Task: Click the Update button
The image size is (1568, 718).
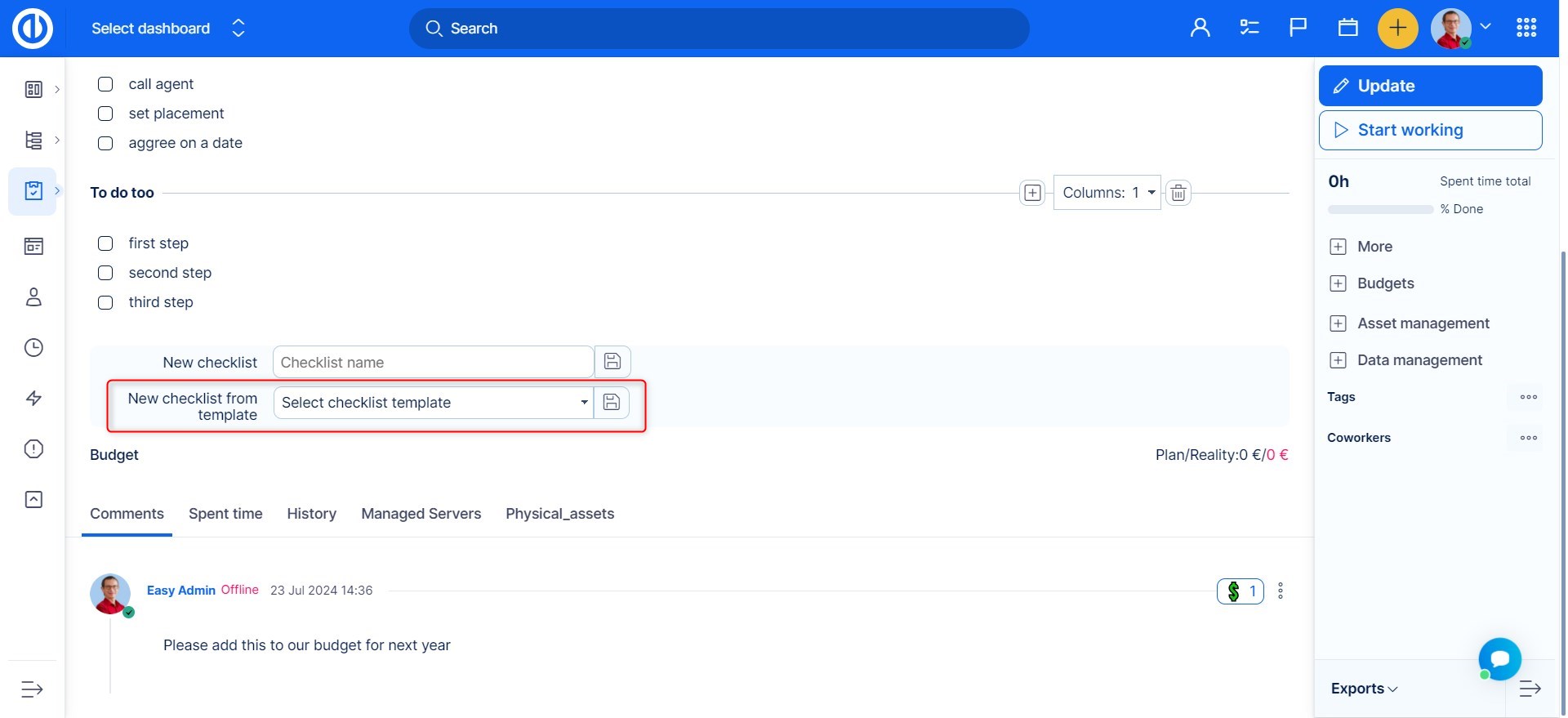Action: pos(1429,86)
